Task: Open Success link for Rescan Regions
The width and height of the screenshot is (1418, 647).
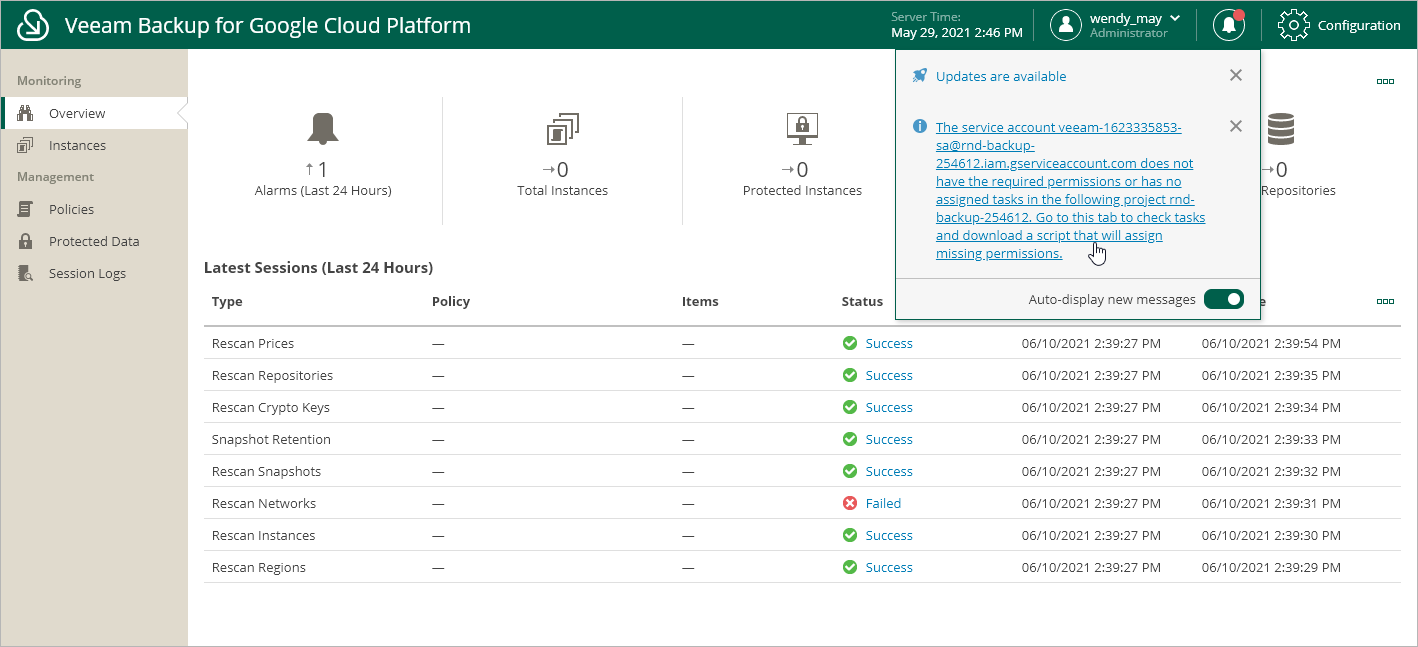Action: point(889,567)
